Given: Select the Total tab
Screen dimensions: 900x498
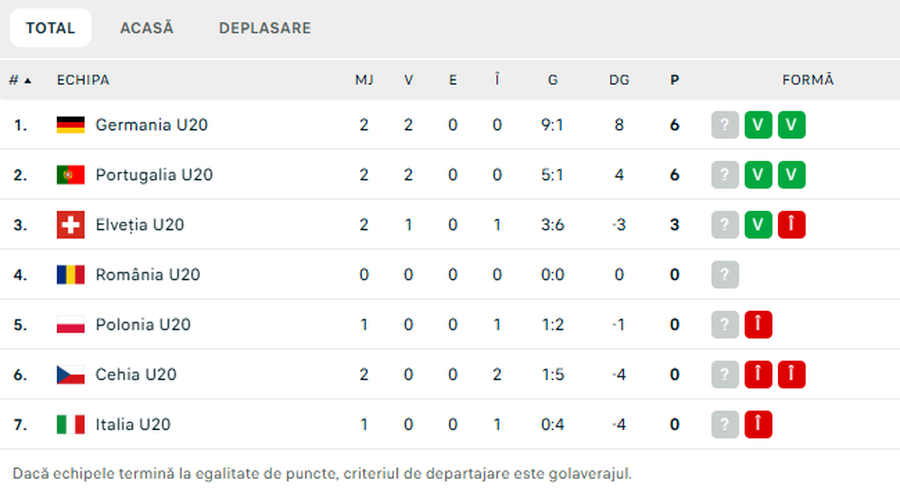Looking at the screenshot, I should pyautogui.click(x=51, y=28).
